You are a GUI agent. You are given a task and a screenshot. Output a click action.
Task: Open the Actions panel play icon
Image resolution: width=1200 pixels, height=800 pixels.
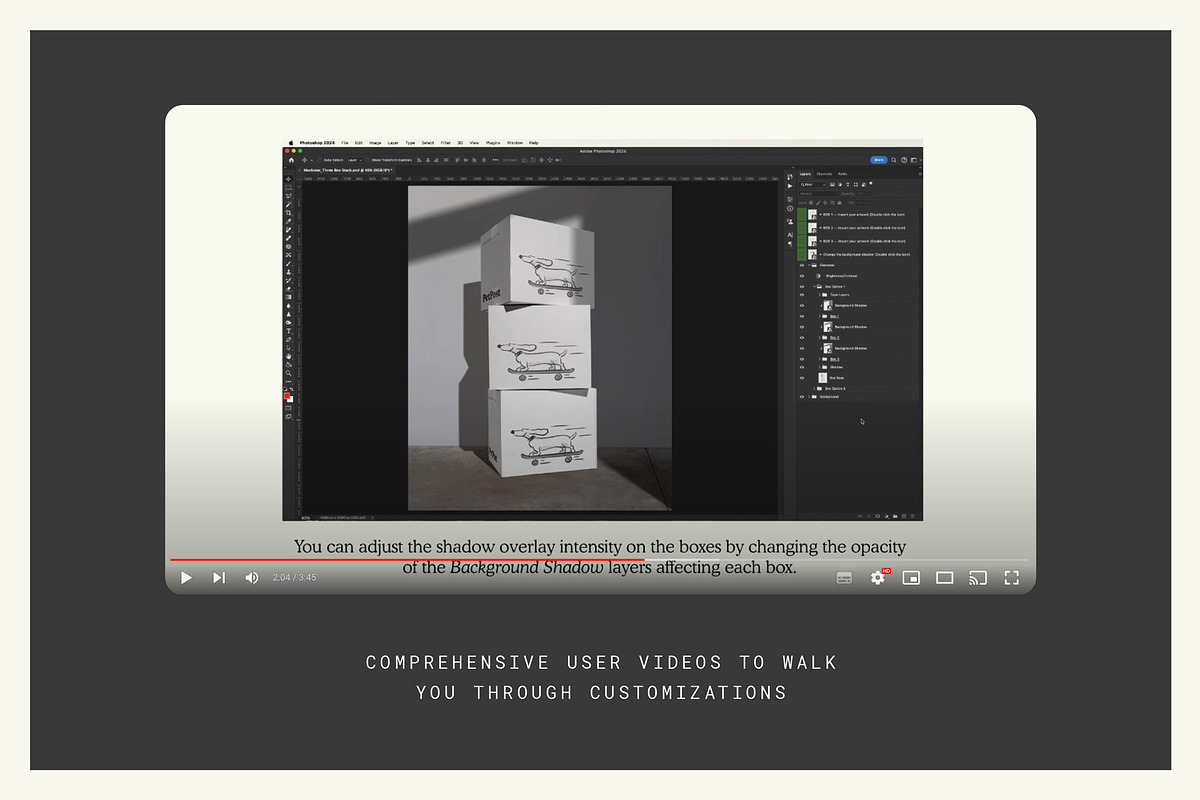pyautogui.click(x=790, y=186)
